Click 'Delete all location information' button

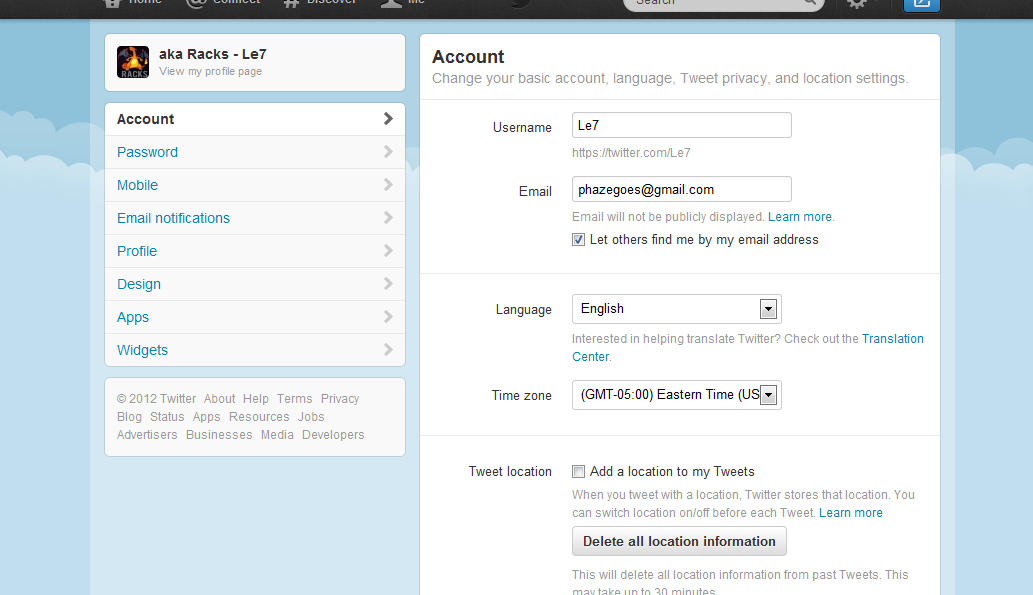679,541
